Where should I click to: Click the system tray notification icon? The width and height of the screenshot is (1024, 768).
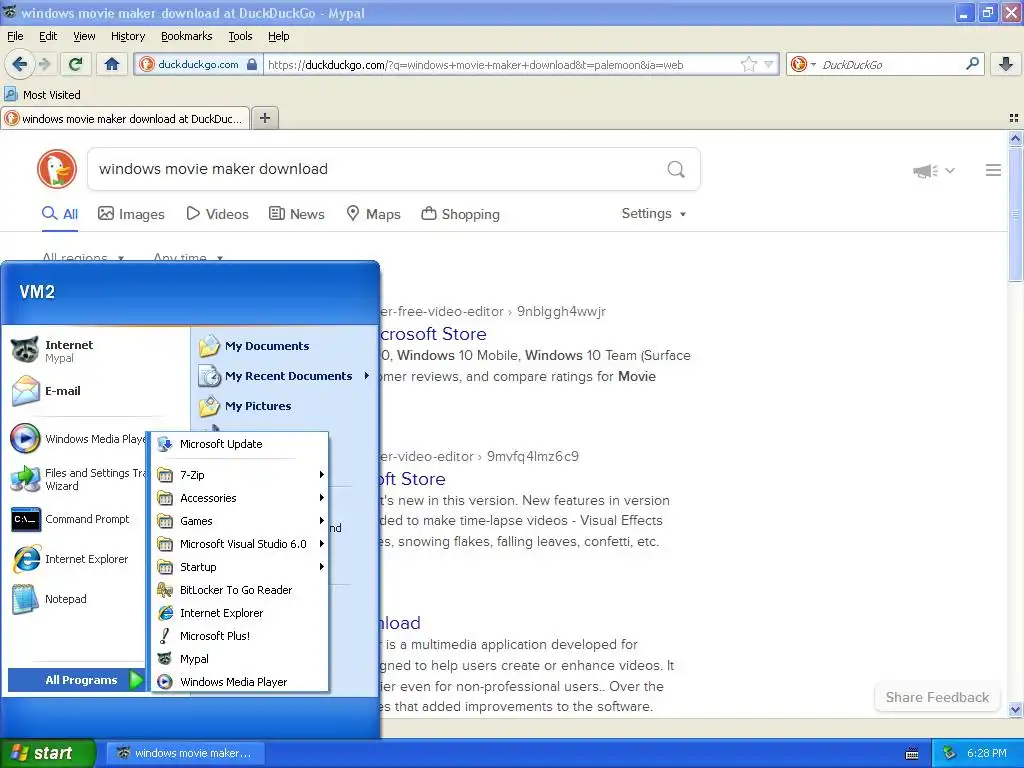(950, 754)
